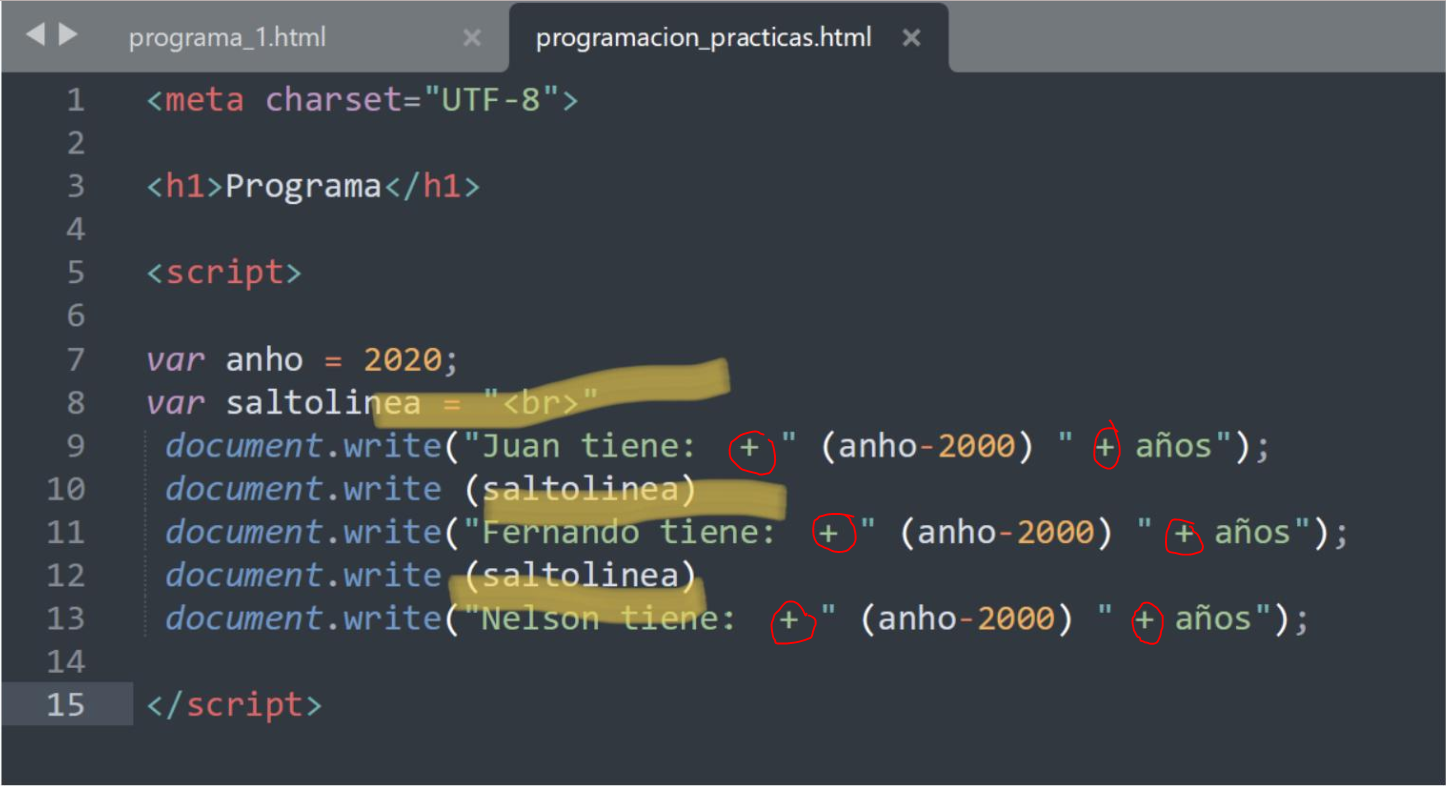1446x786 pixels.
Task: Select line number 8 in gutter
Action: pyautogui.click(x=76, y=402)
